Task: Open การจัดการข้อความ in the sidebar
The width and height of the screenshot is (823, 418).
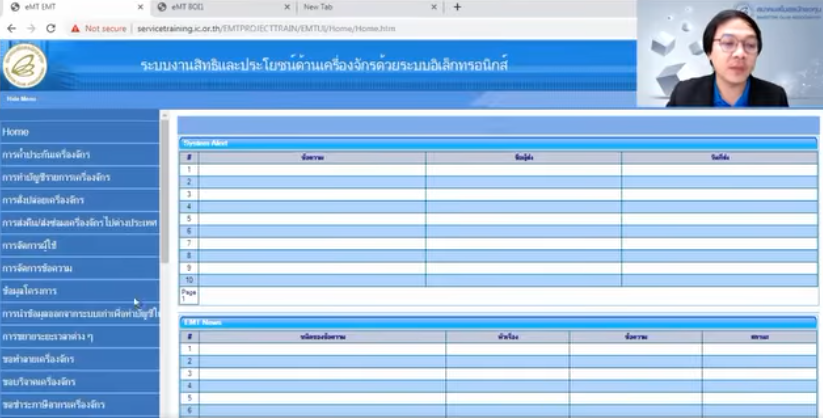Action: [80, 268]
